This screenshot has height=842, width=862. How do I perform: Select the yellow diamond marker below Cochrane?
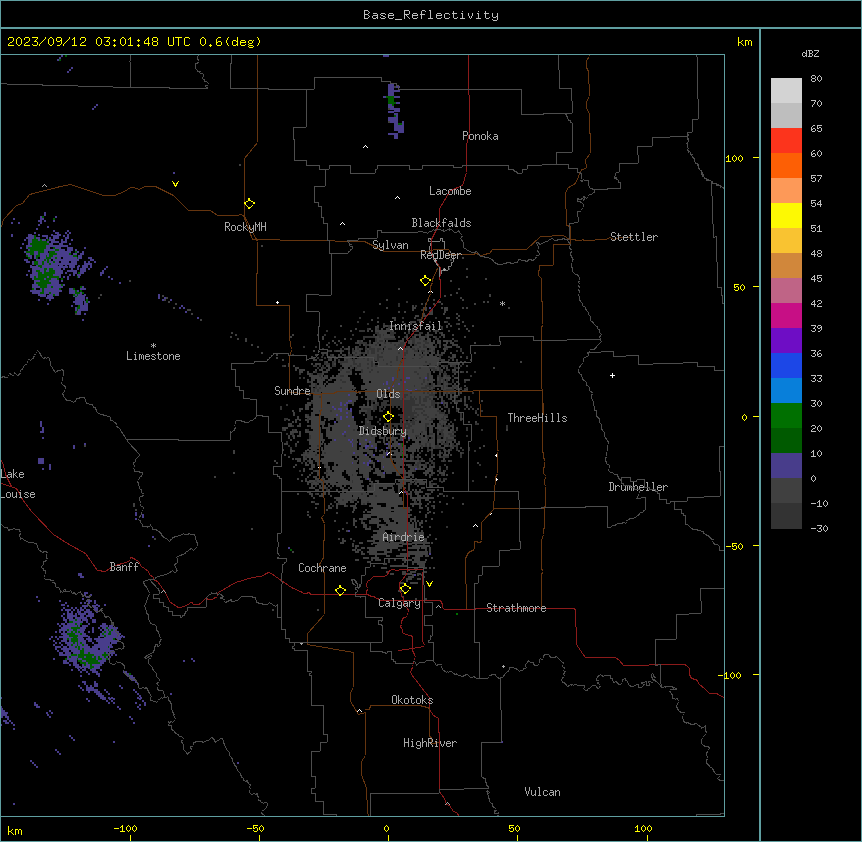coord(340,590)
